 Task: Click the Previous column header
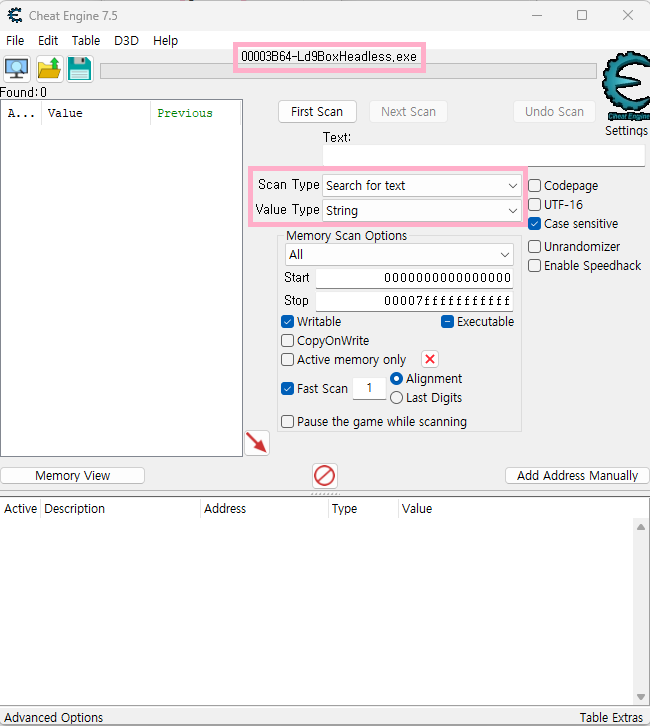point(195,113)
